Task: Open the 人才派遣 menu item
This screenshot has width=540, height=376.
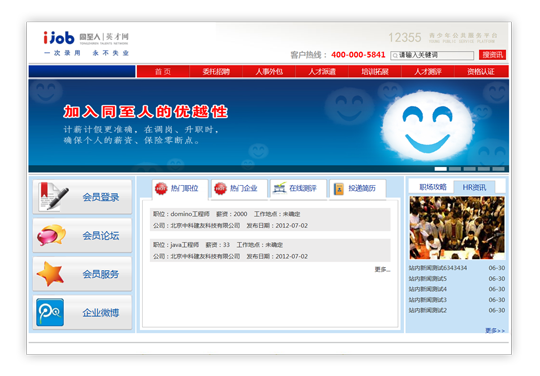Action: pyautogui.click(x=322, y=72)
